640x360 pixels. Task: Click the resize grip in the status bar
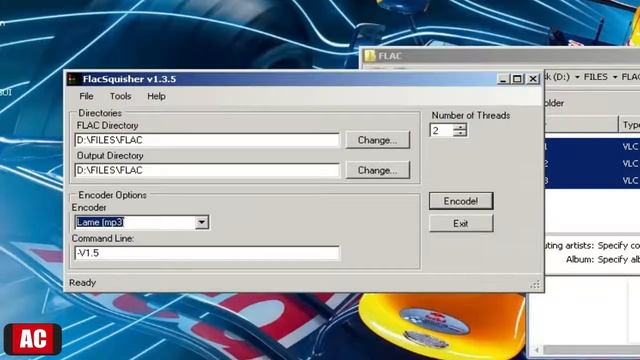(535, 285)
